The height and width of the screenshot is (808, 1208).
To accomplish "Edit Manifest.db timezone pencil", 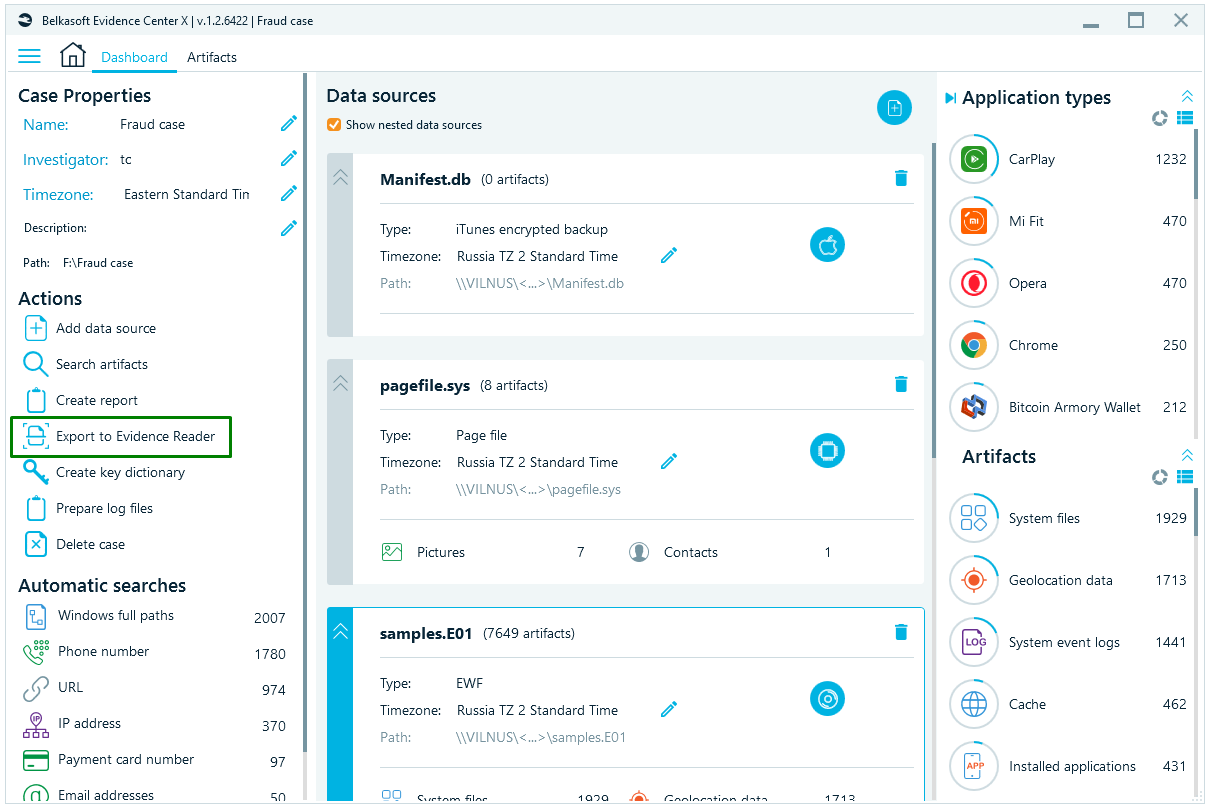I will click(x=669, y=255).
